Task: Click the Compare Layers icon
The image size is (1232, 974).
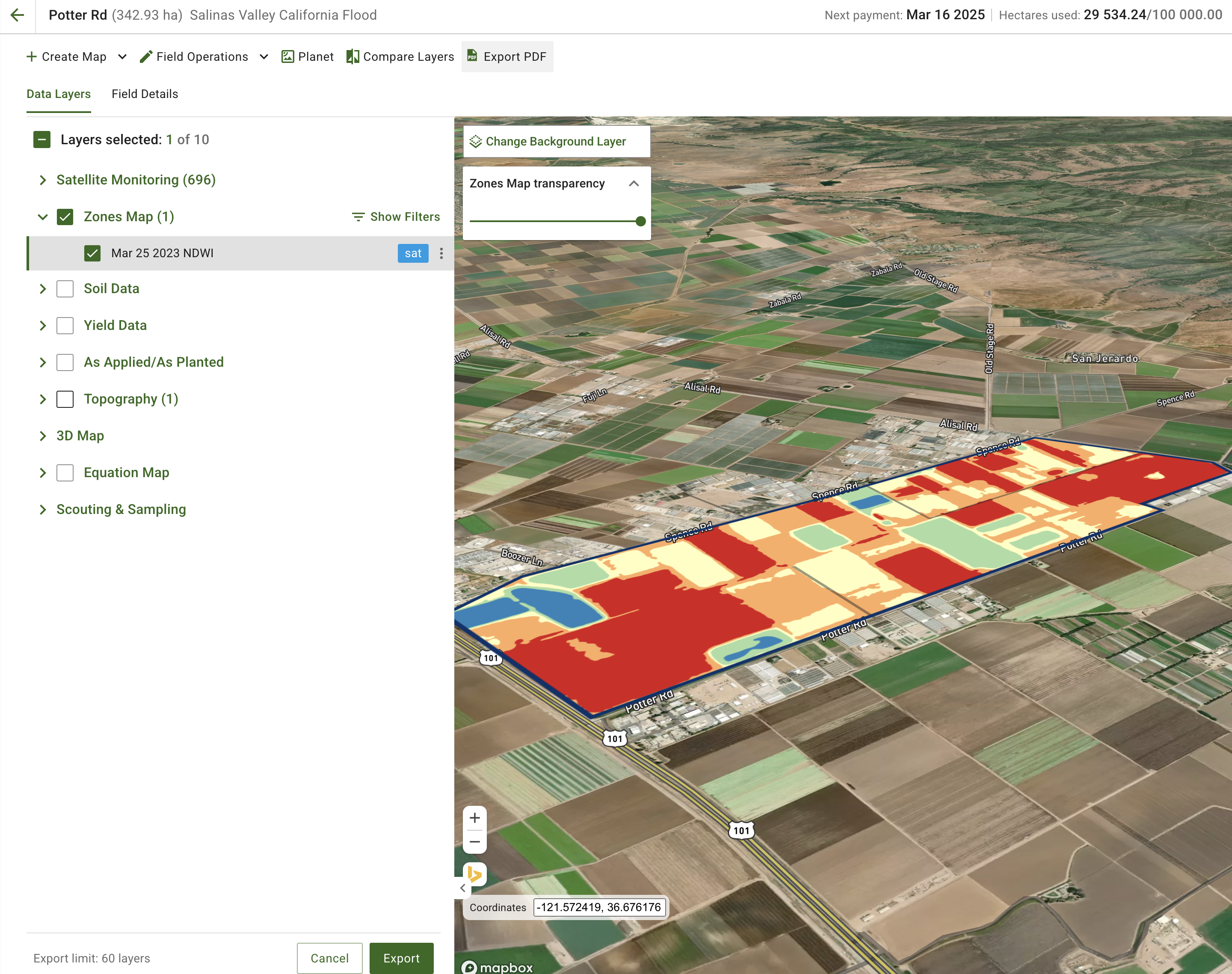Action: pos(353,57)
